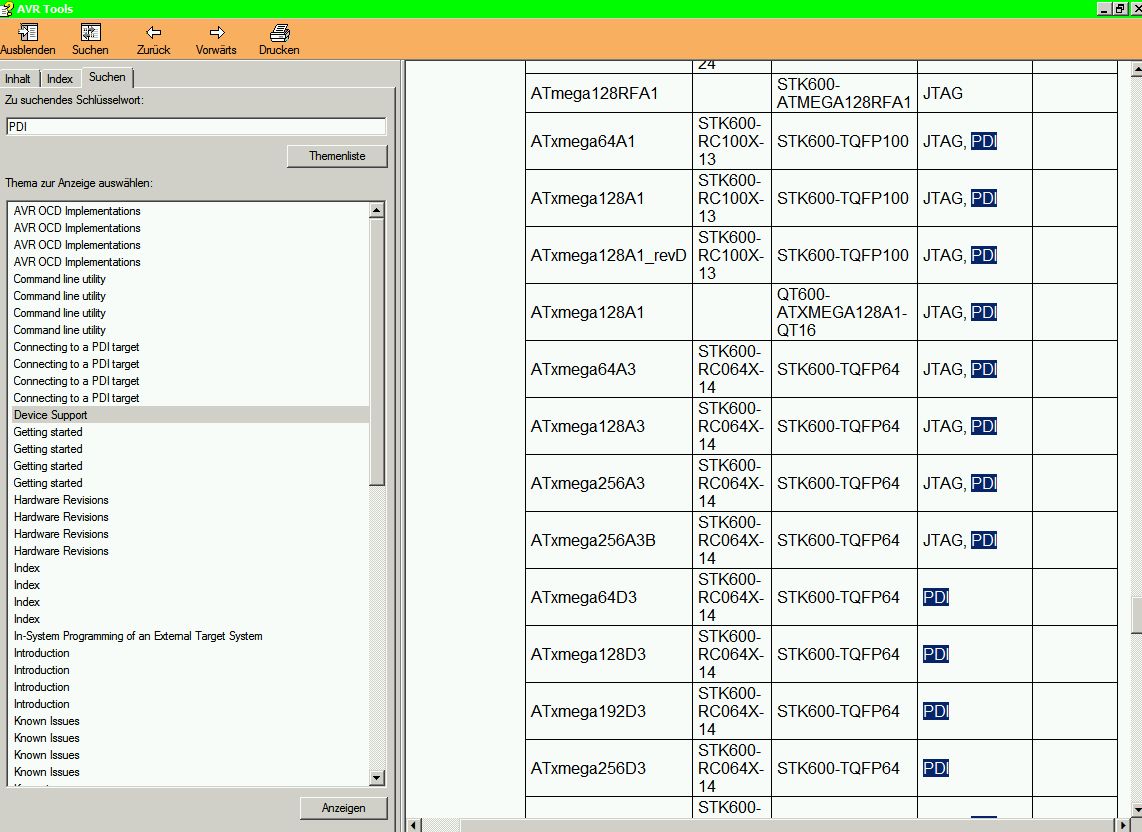This screenshot has width=1142, height=832.
Task: Select the Suchen tab
Action: 107,76
